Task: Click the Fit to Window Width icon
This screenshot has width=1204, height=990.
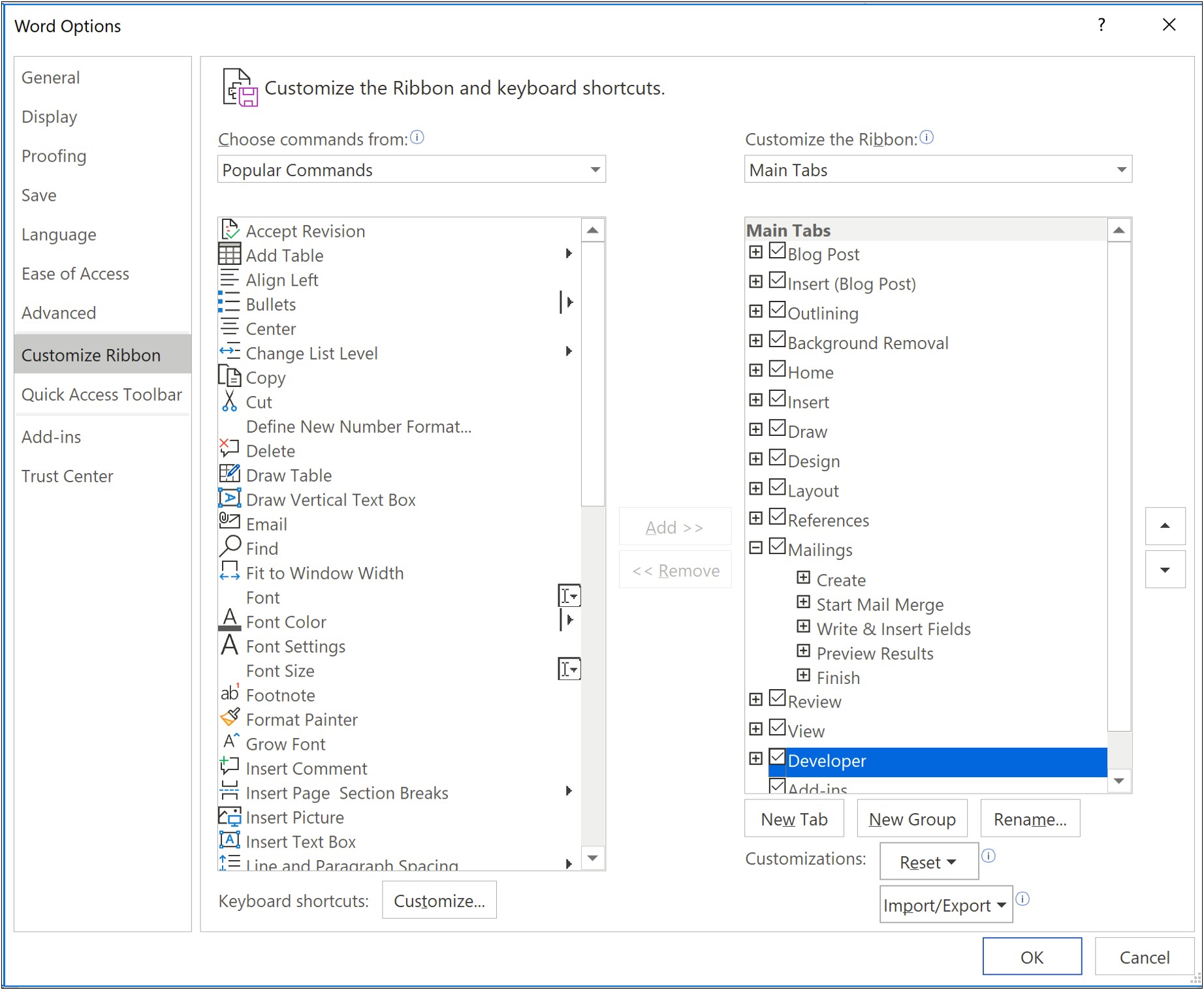Action: 230,572
